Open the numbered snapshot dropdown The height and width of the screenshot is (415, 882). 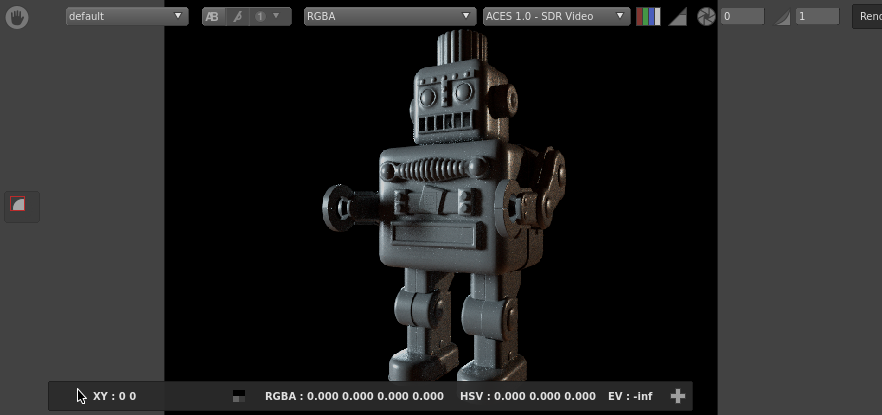coord(269,17)
